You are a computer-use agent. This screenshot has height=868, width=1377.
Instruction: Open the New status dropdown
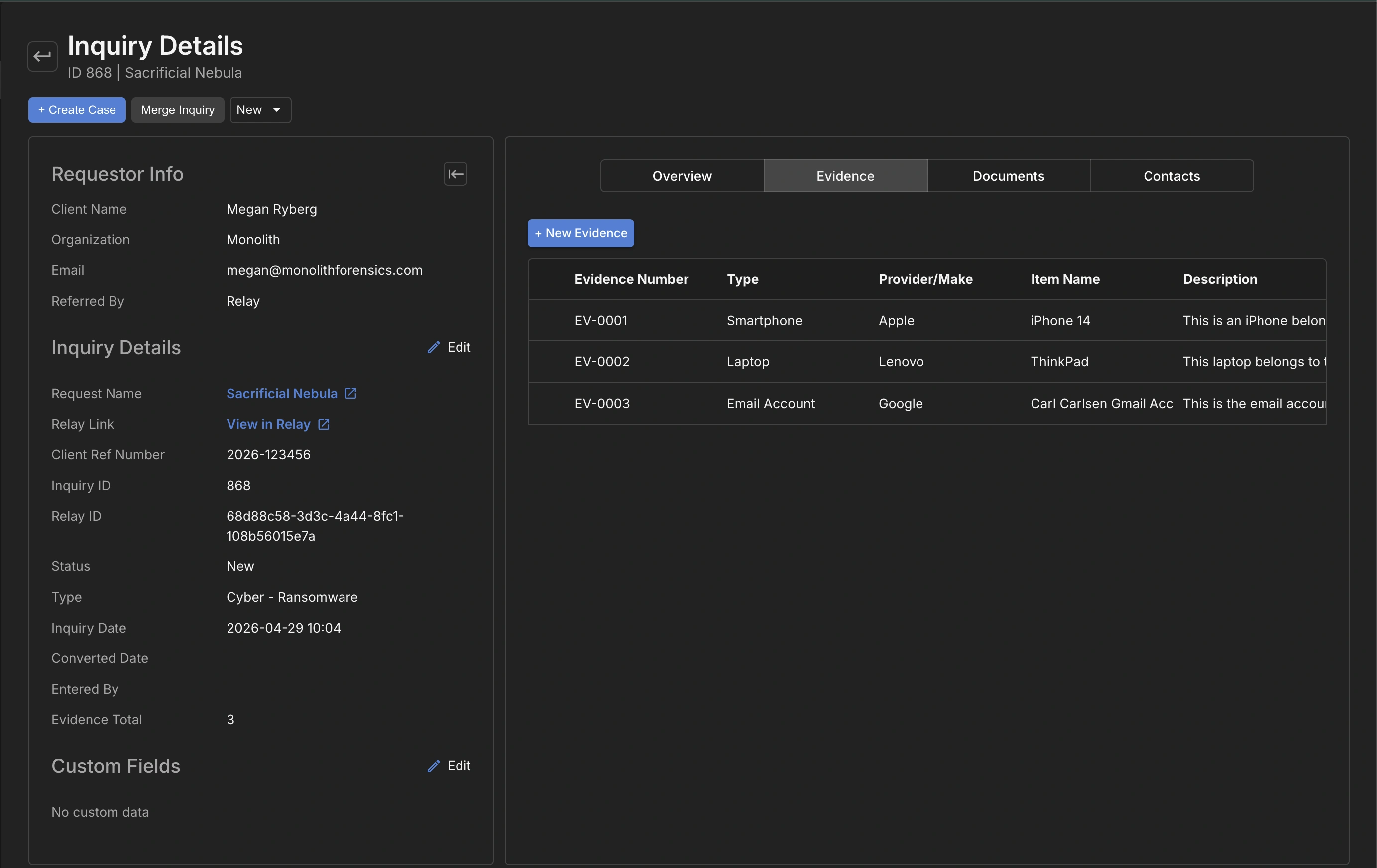260,110
